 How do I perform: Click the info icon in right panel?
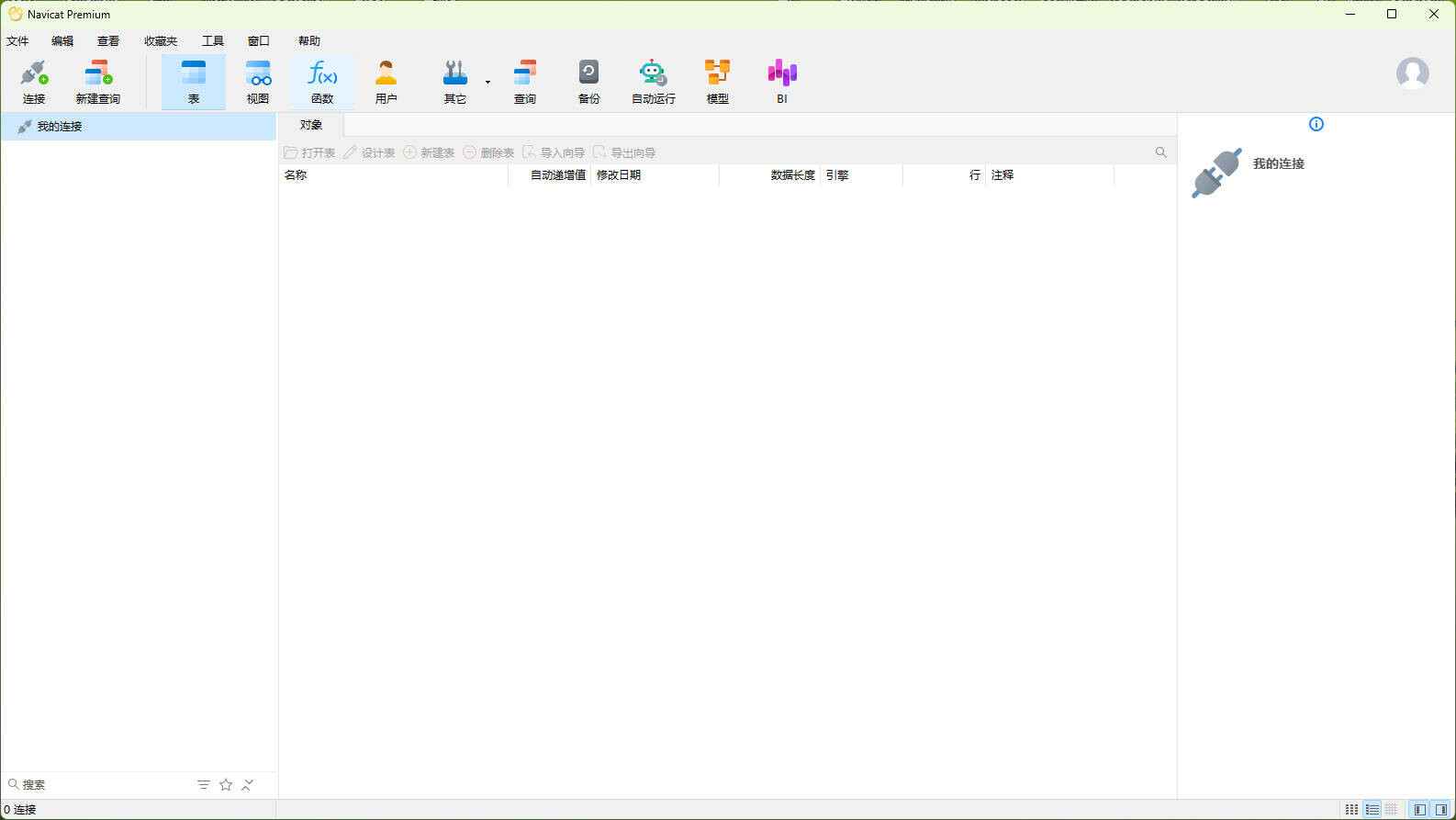pos(1316,124)
